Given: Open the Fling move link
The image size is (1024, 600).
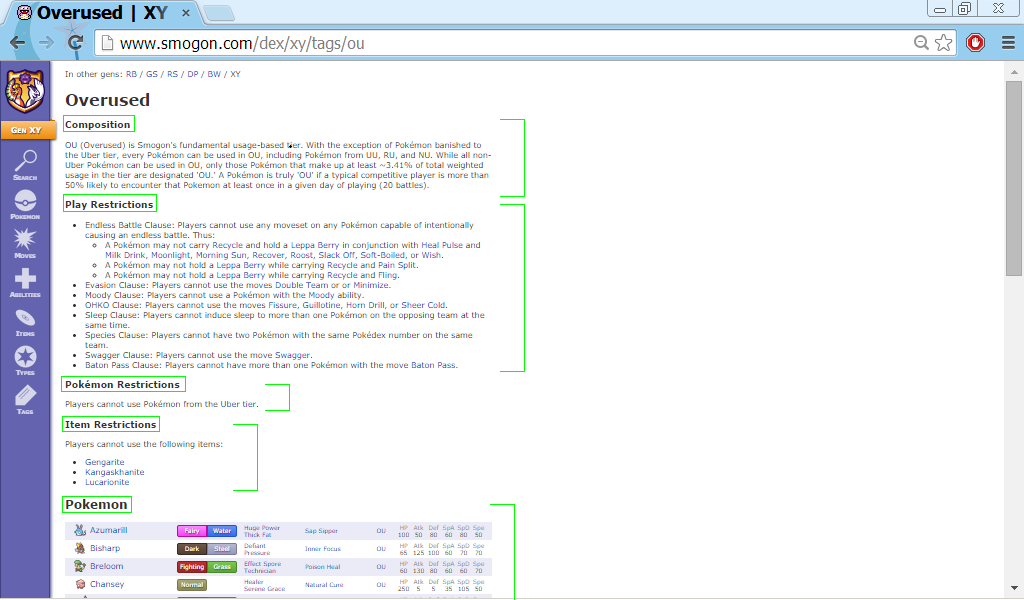Looking at the screenshot, I should (387, 276).
